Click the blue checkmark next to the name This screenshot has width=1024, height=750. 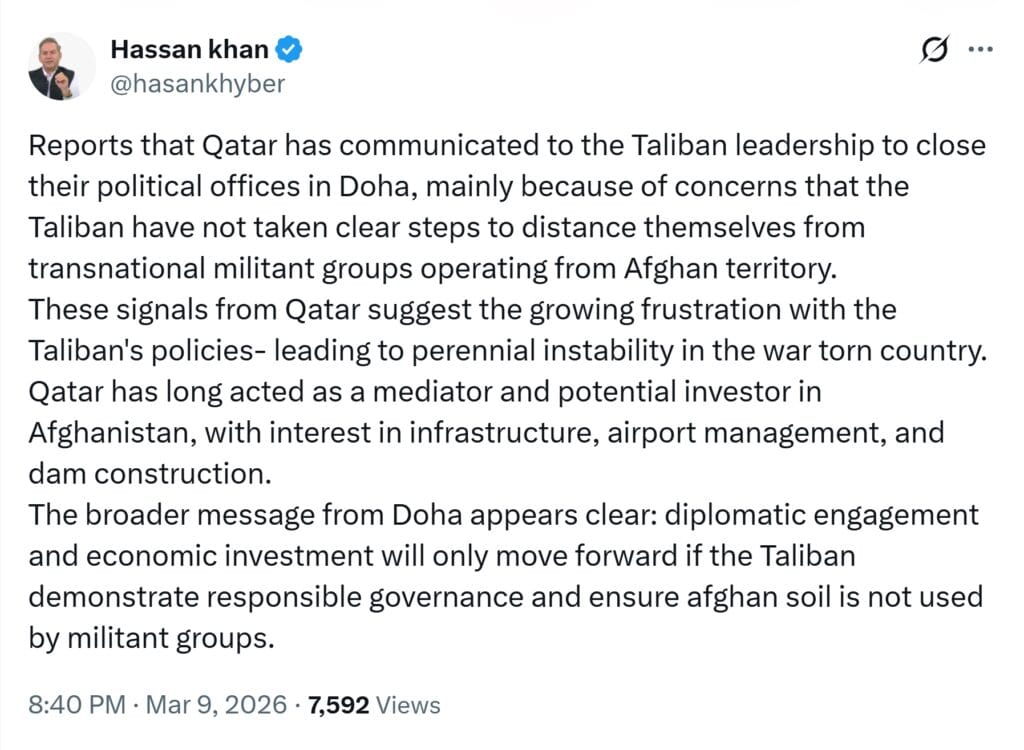288,48
